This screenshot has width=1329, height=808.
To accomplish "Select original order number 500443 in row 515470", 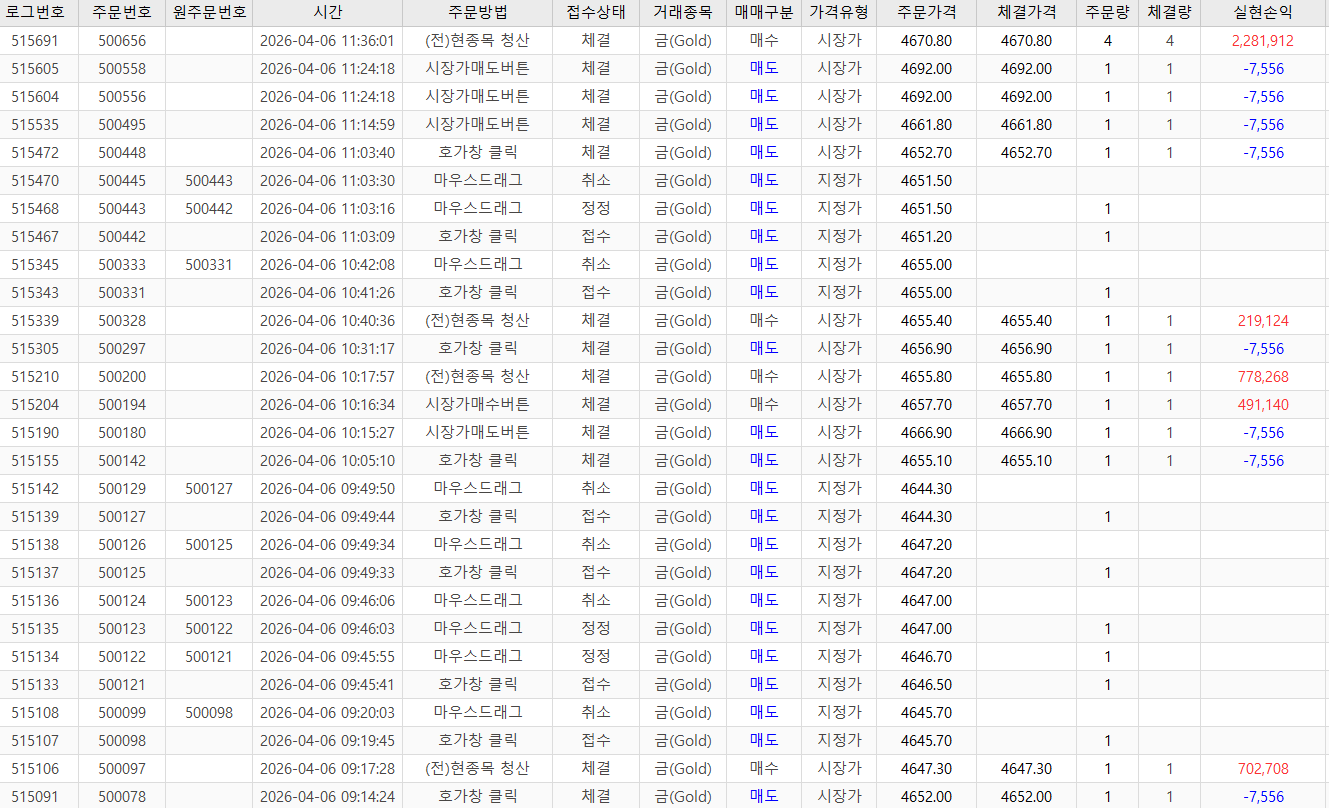I will [x=209, y=181].
